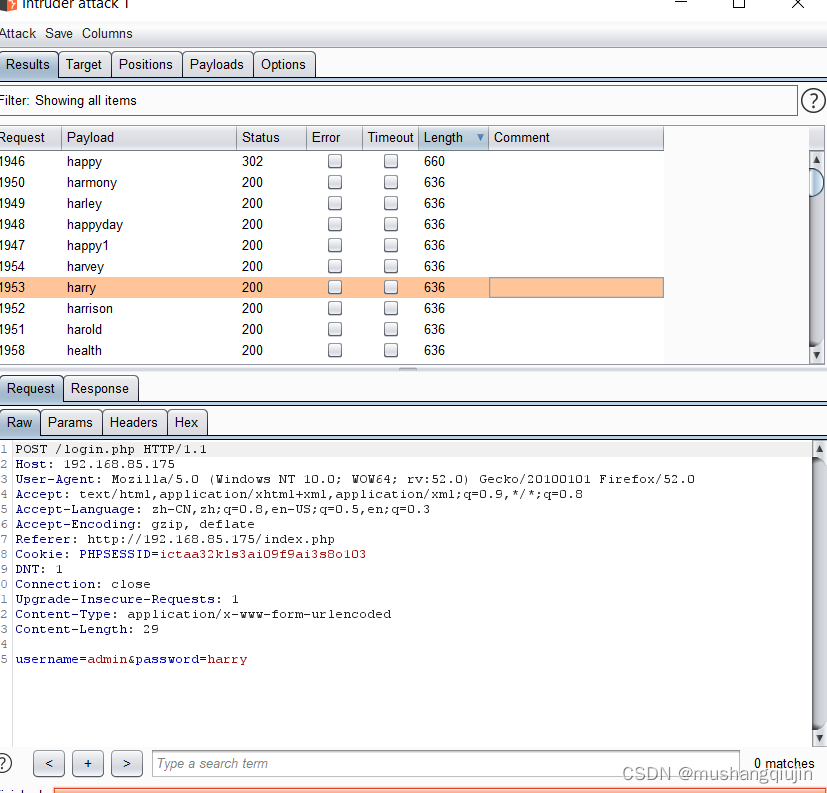827x793 pixels.
Task: Click the help icon beside search navigation buttons
Action: pos(4,763)
